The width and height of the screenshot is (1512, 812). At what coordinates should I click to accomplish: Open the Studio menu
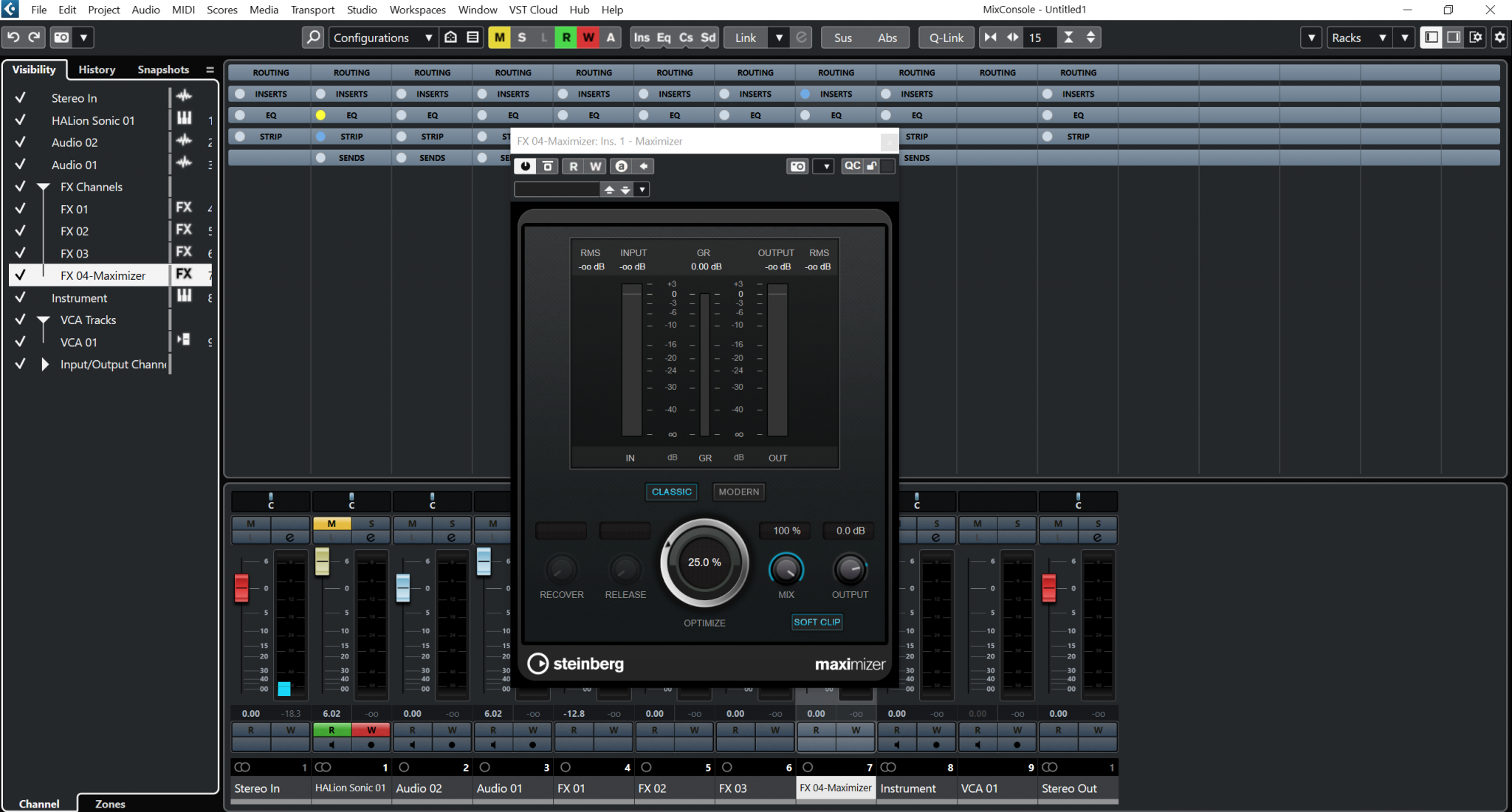[x=362, y=10]
